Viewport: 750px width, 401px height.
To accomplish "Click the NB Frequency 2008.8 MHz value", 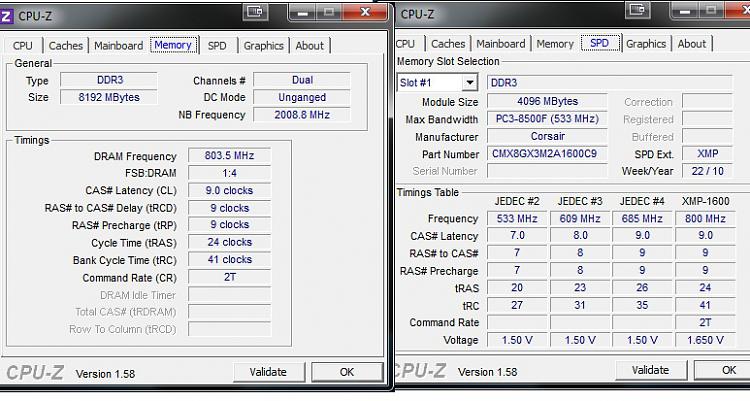I will pyautogui.click(x=302, y=115).
